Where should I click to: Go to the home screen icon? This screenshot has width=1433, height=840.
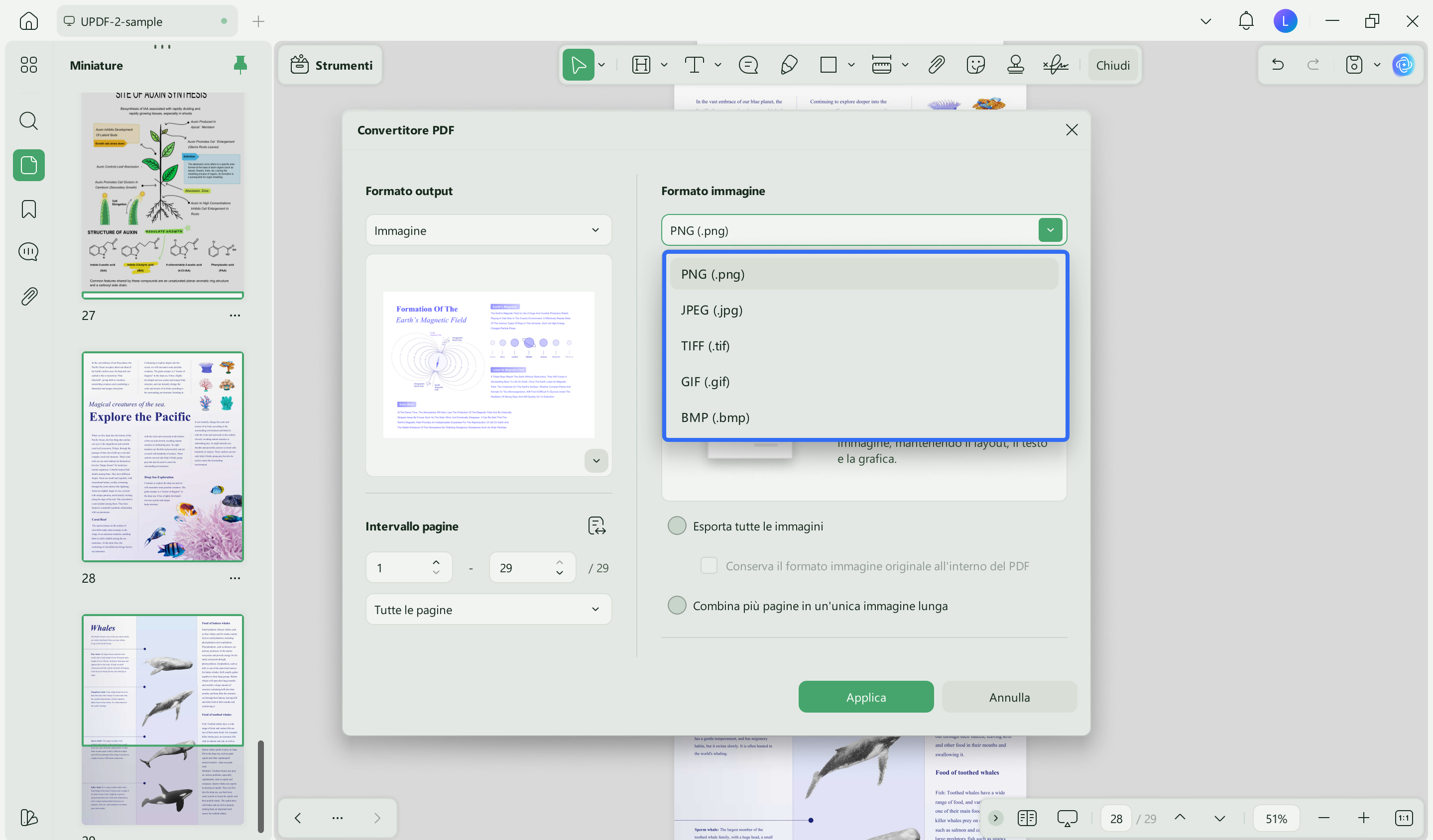click(28, 21)
